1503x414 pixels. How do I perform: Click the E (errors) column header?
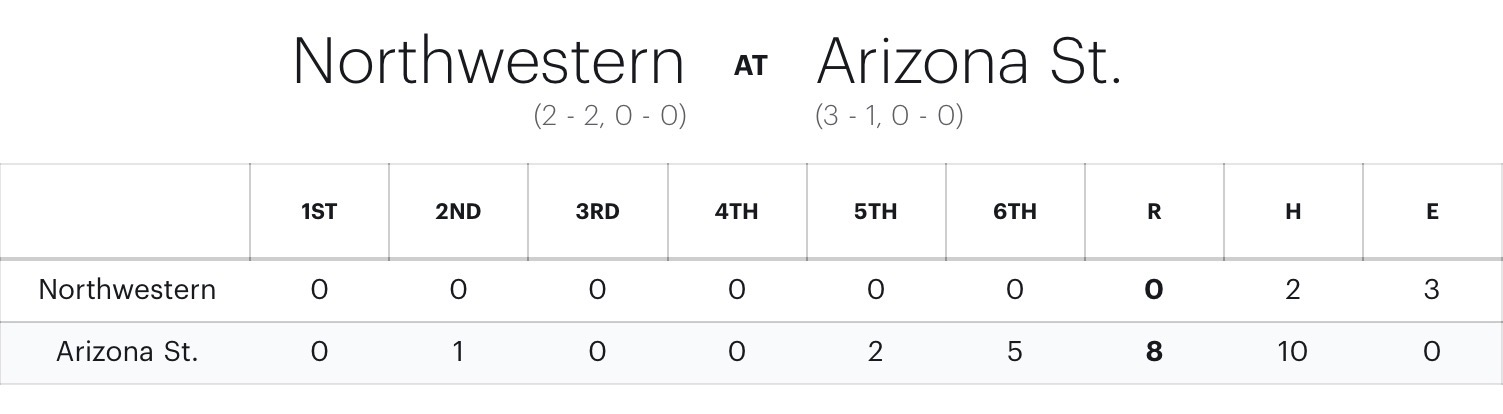coord(1432,212)
